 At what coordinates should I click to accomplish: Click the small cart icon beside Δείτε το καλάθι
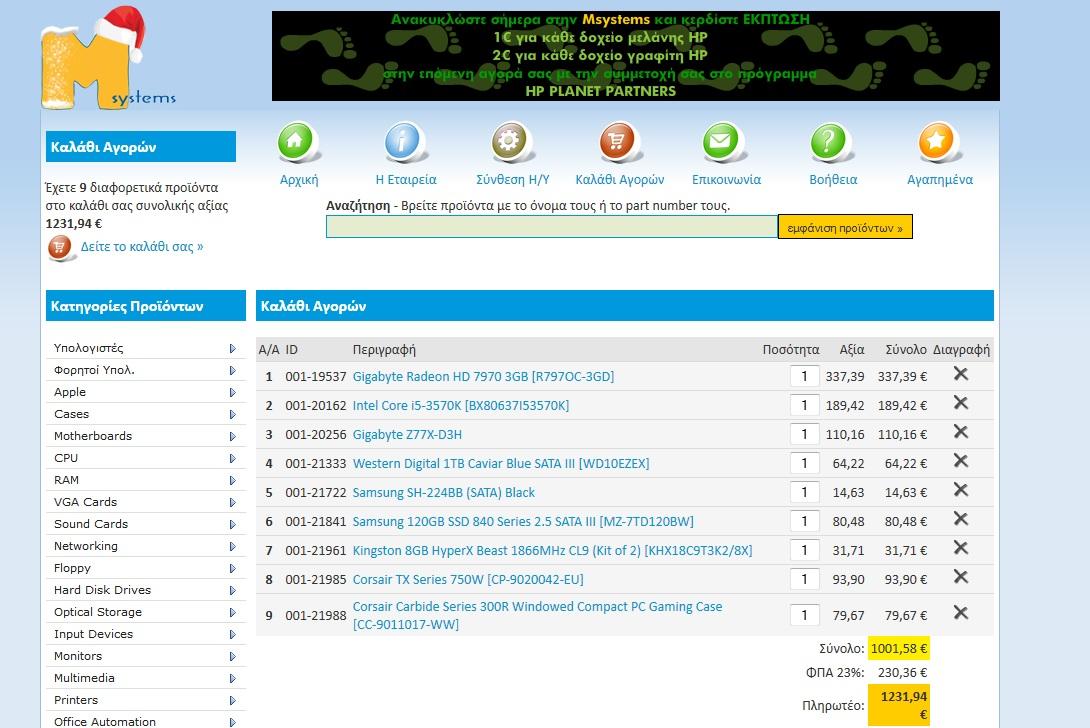tap(60, 248)
